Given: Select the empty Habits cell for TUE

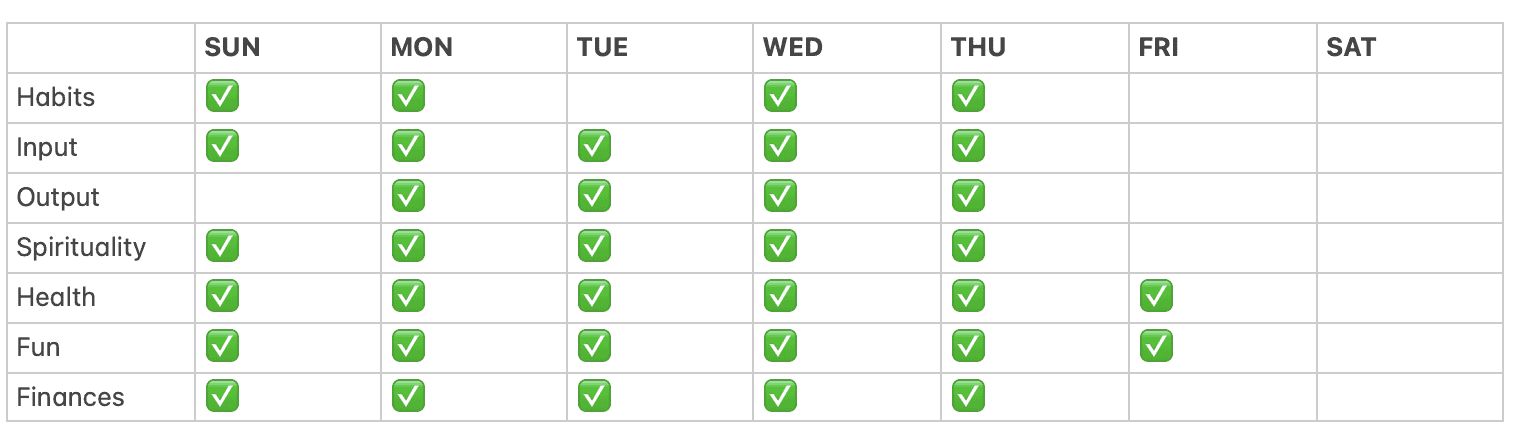Looking at the screenshot, I should (660, 98).
